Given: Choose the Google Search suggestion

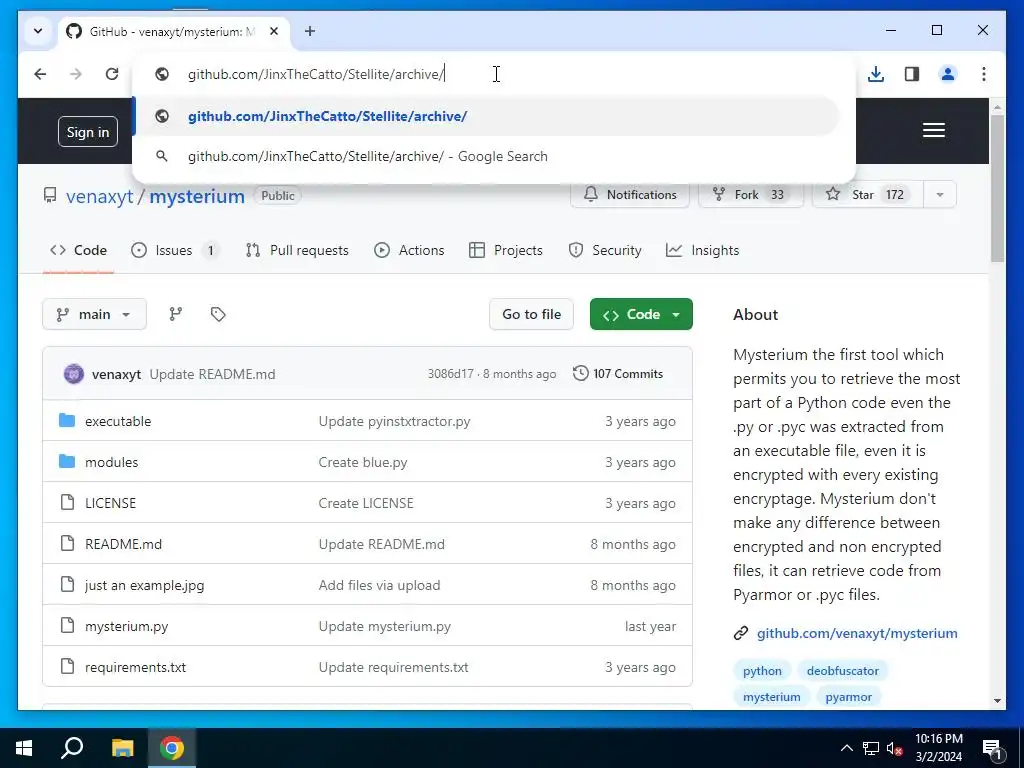Looking at the screenshot, I should pyautogui.click(x=486, y=156).
